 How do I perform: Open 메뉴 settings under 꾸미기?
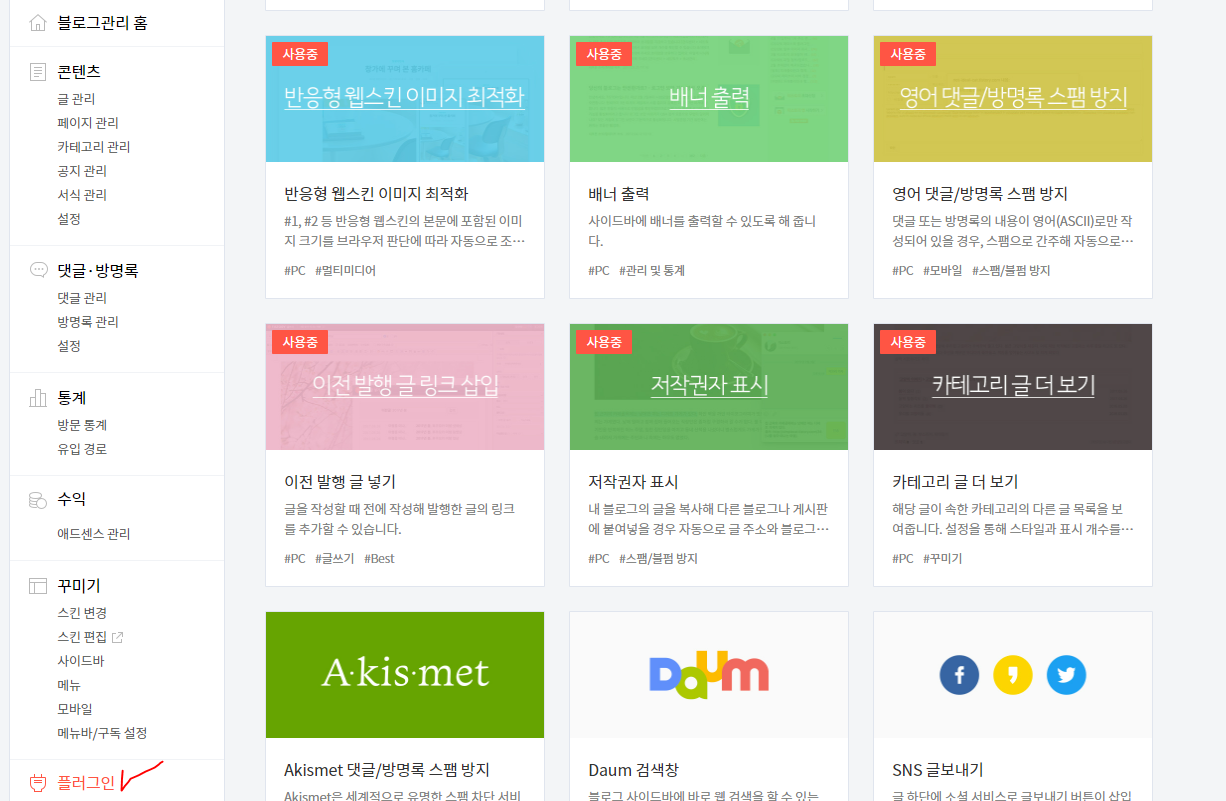coord(69,685)
